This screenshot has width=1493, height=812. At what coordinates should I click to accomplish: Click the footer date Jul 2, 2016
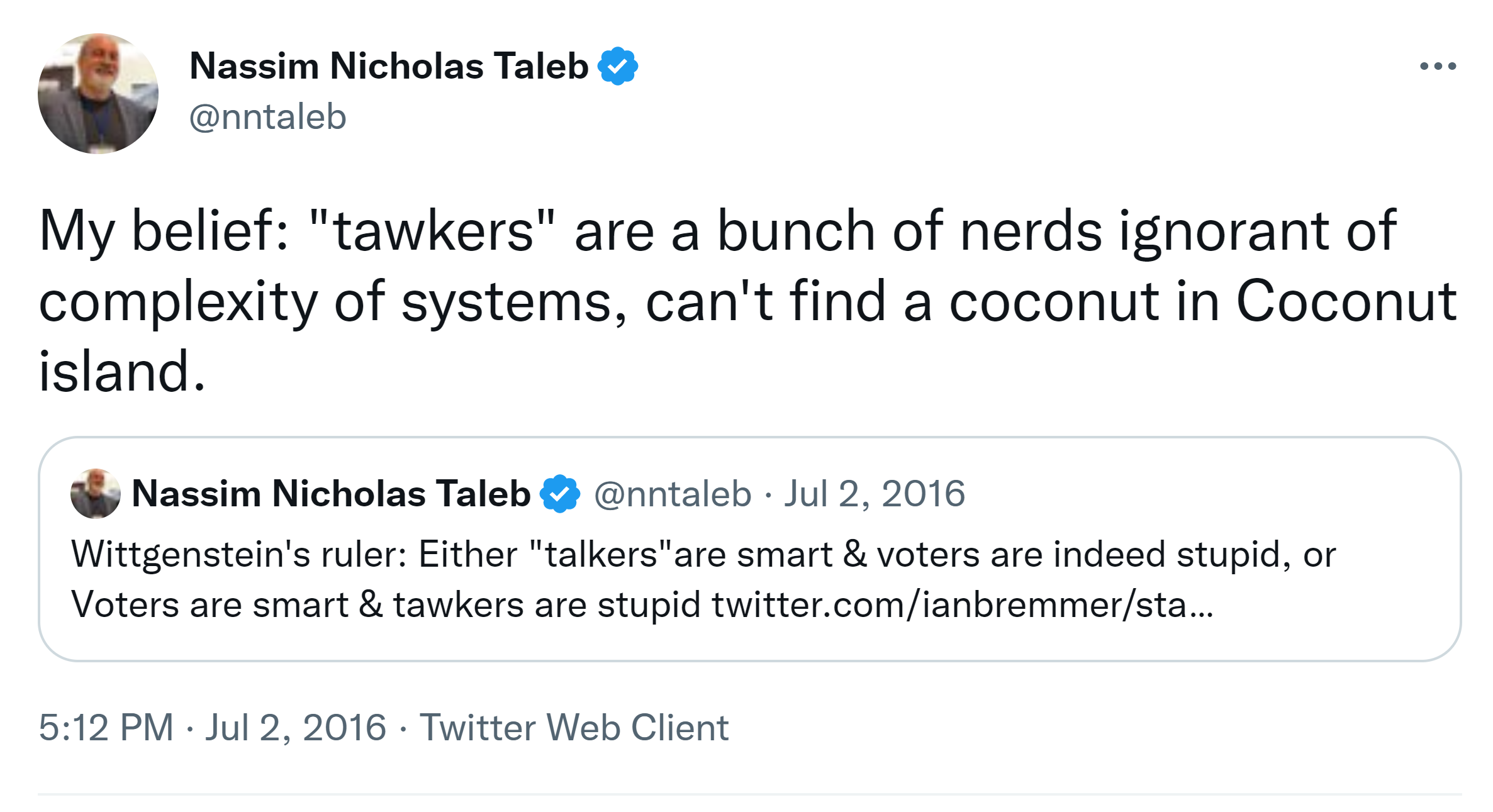pyautogui.click(x=296, y=728)
